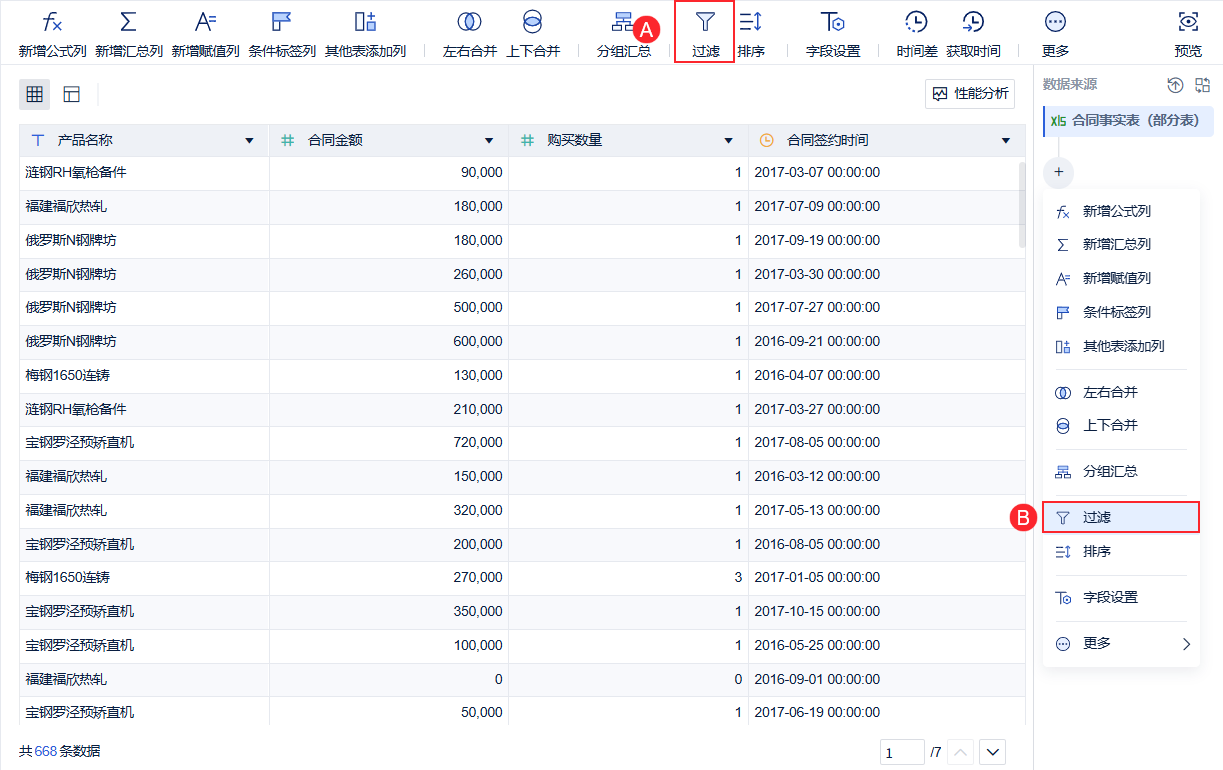Viewport: 1223px width, 770px height.
Task: Click the history icon beside 数据来源
Action: [1176, 85]
